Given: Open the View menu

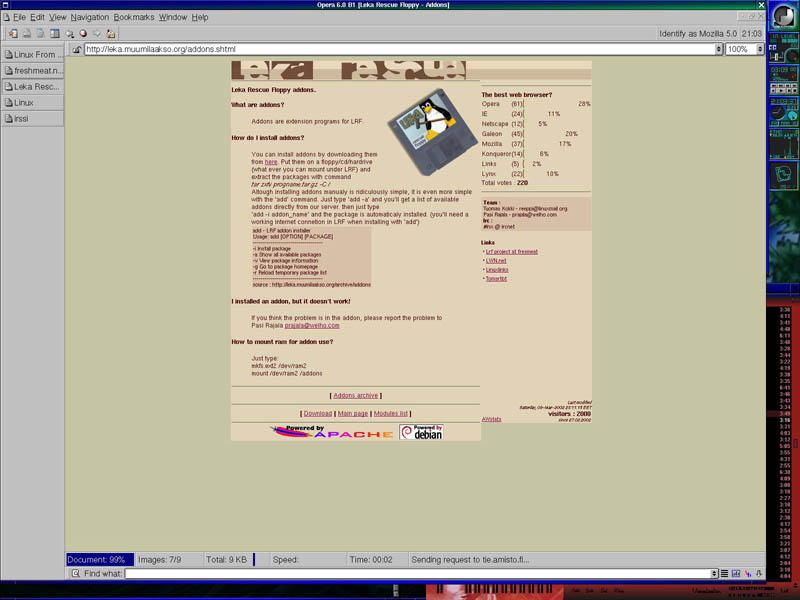Looking at the screenshot, I should (58, 17).
